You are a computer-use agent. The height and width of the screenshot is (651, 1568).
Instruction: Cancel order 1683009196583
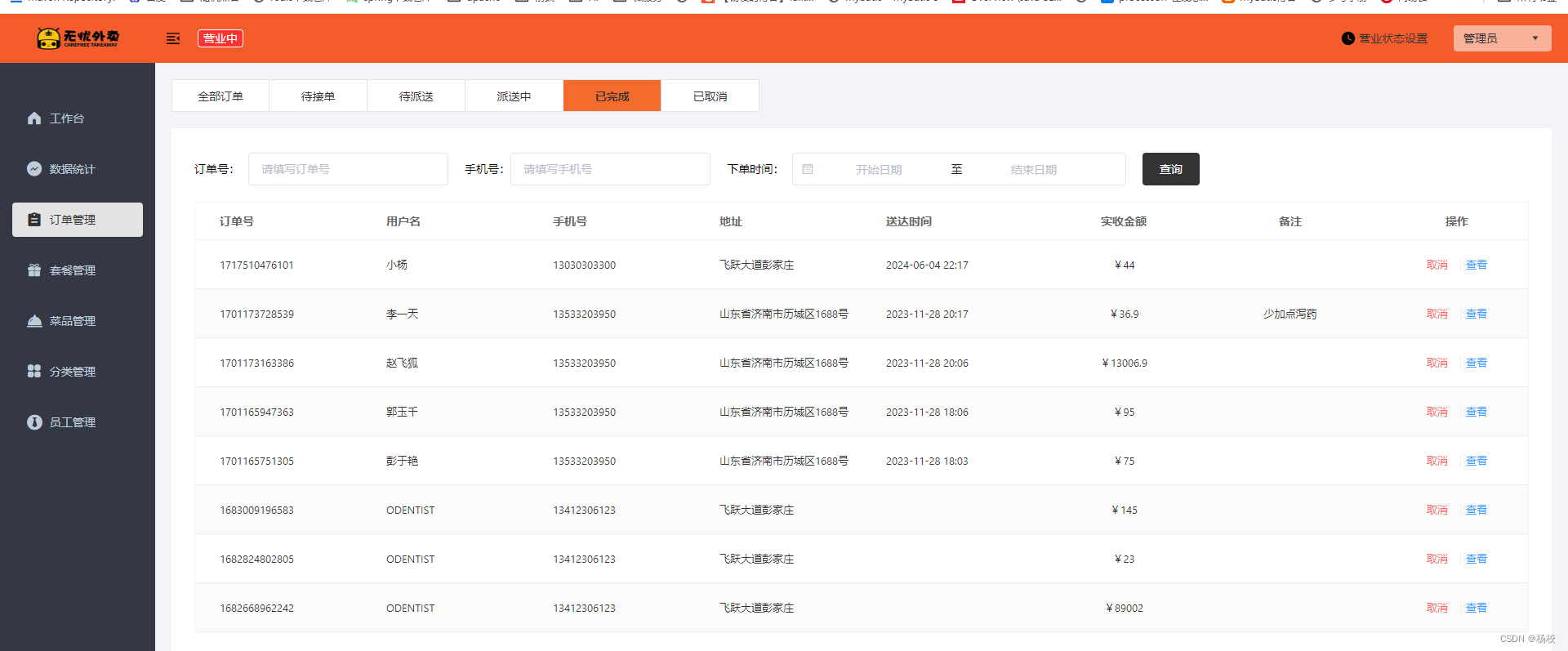pyautogui.click(x=1437, y=510)
